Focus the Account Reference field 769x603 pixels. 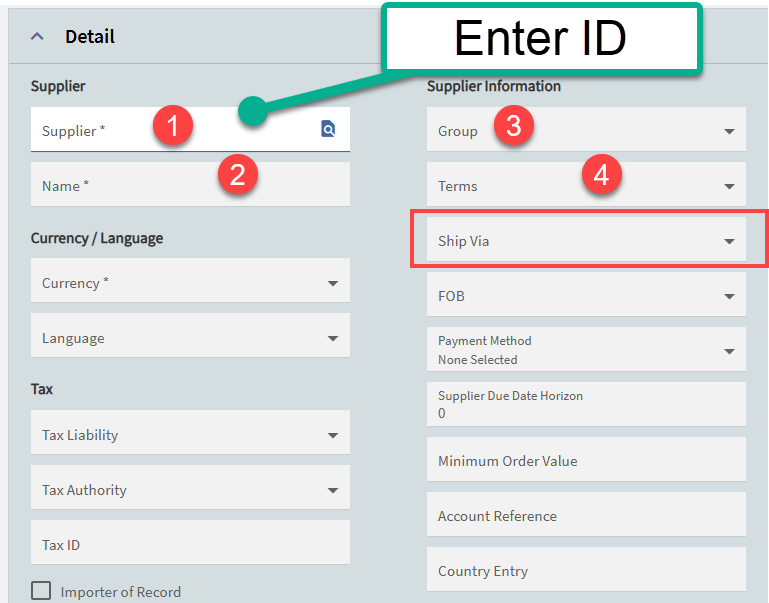(x=586, y=514)
